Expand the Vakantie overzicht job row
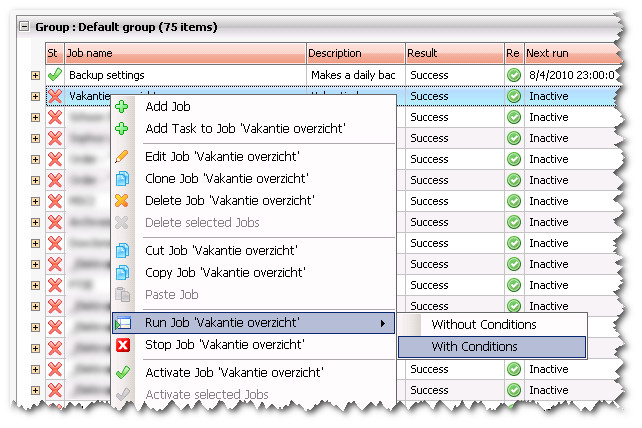 click(36, 97)
